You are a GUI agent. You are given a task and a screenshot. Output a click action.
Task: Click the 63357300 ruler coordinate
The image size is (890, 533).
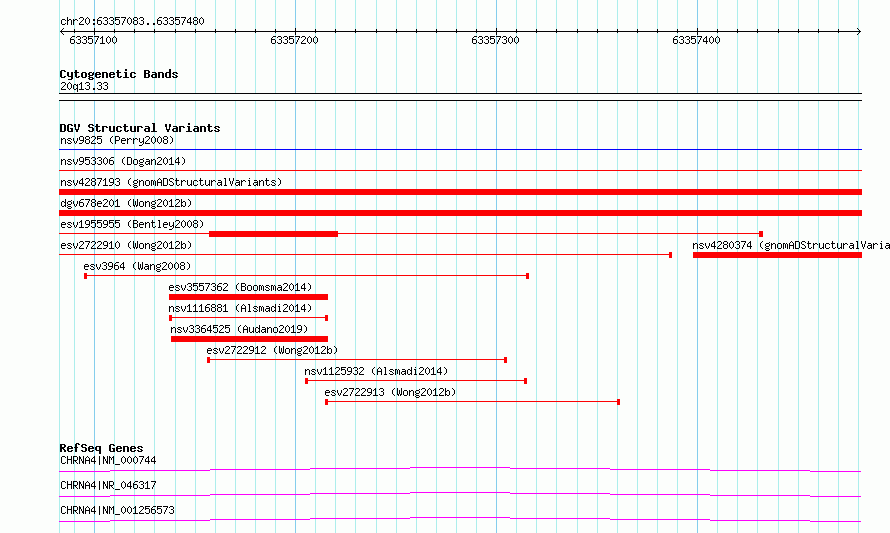click(x=495, y=40)
